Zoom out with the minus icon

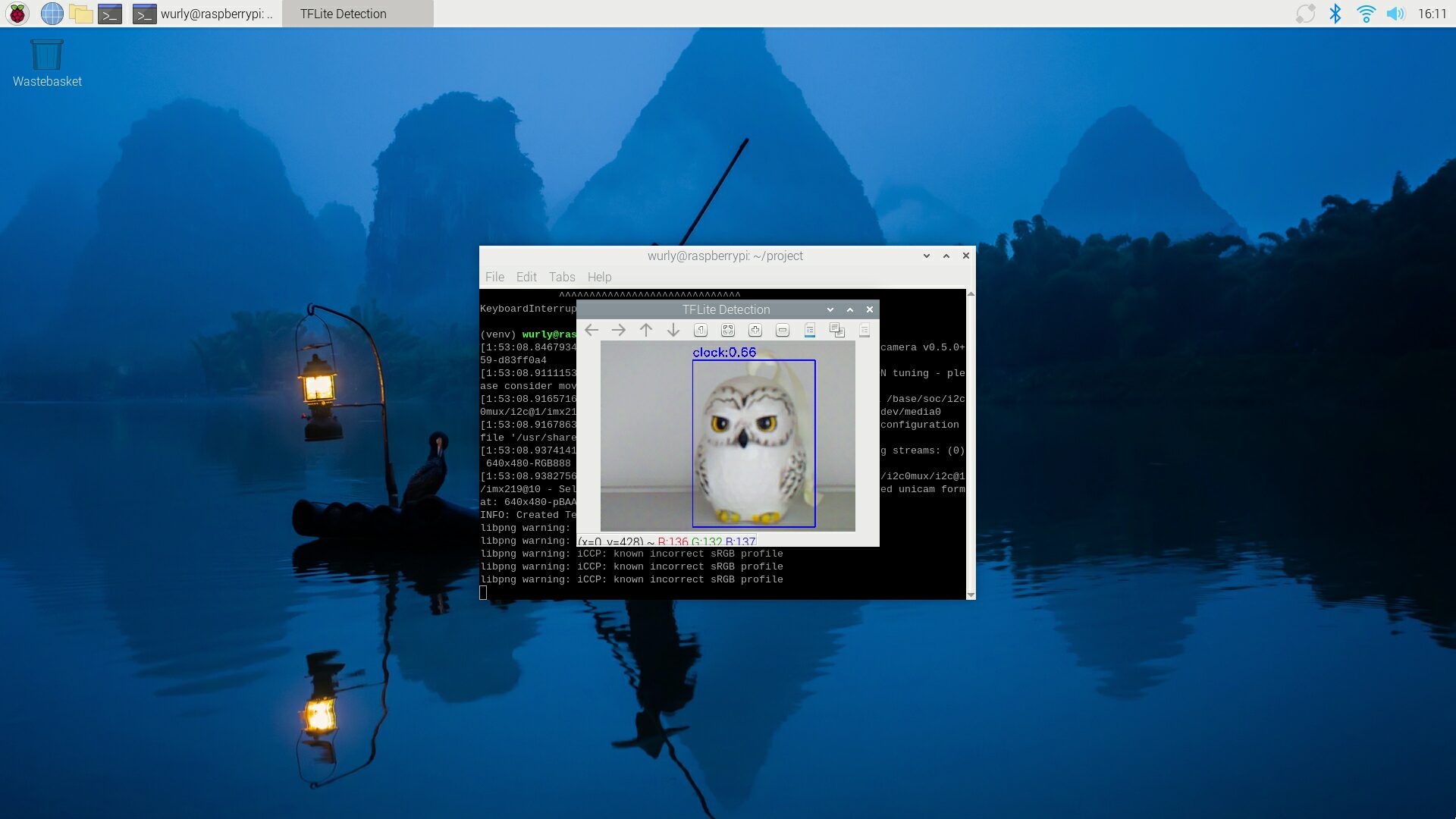pyautogui.click(x=783, y=330)
